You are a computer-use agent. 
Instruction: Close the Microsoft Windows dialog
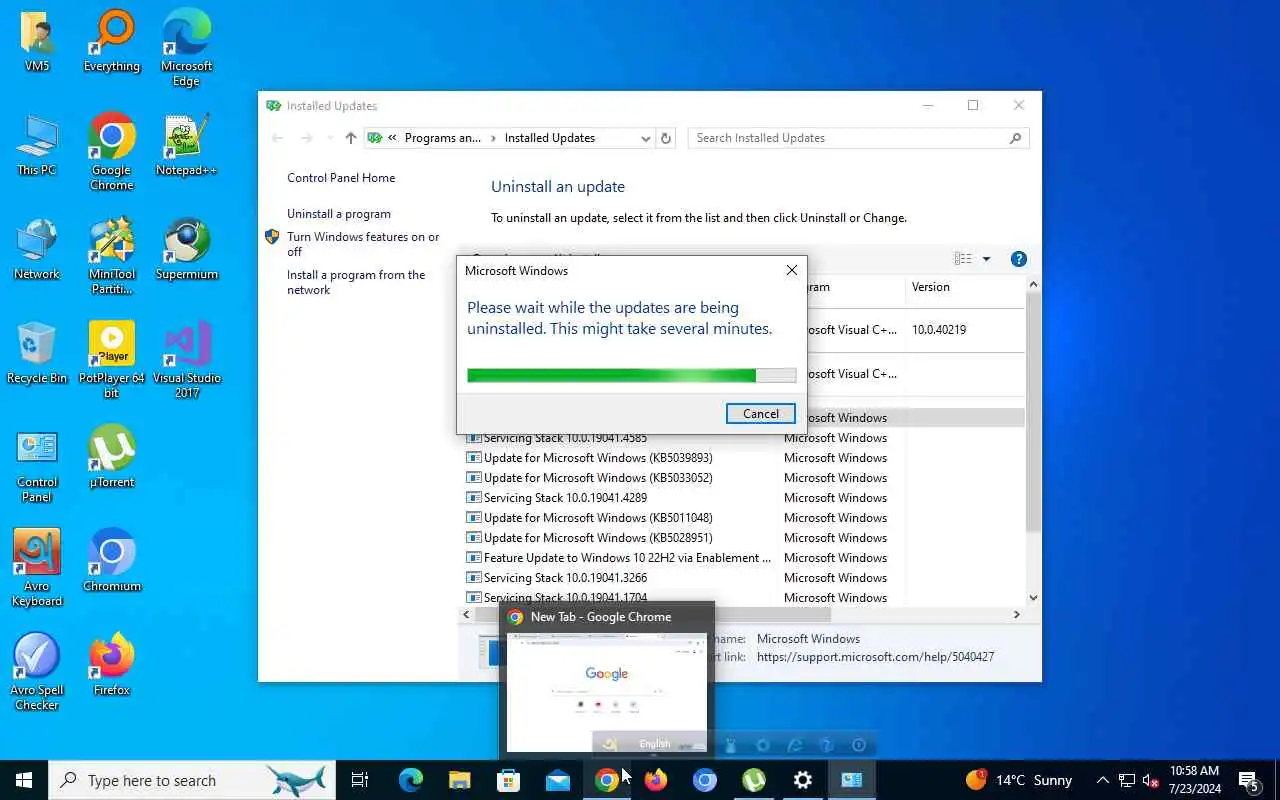click(x=792, y=271)
